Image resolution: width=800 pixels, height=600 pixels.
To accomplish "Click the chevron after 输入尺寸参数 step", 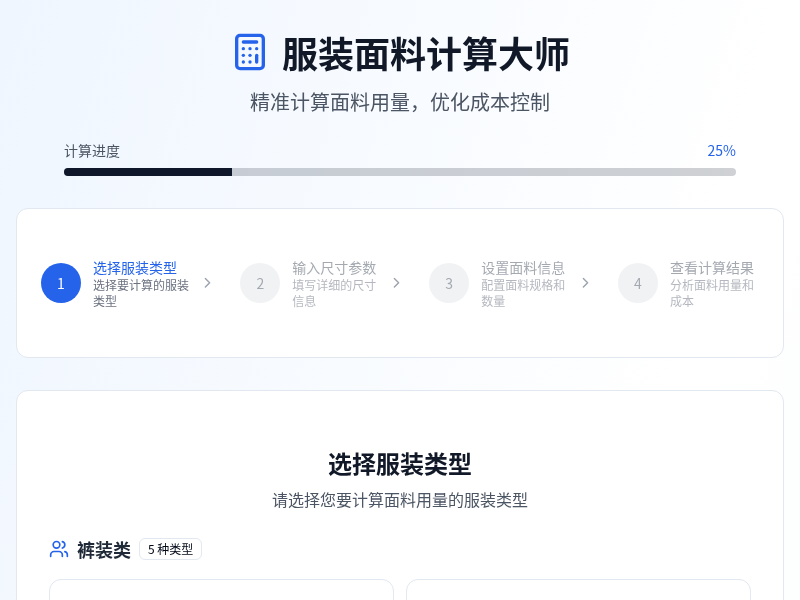I will [x=396, y=283].
